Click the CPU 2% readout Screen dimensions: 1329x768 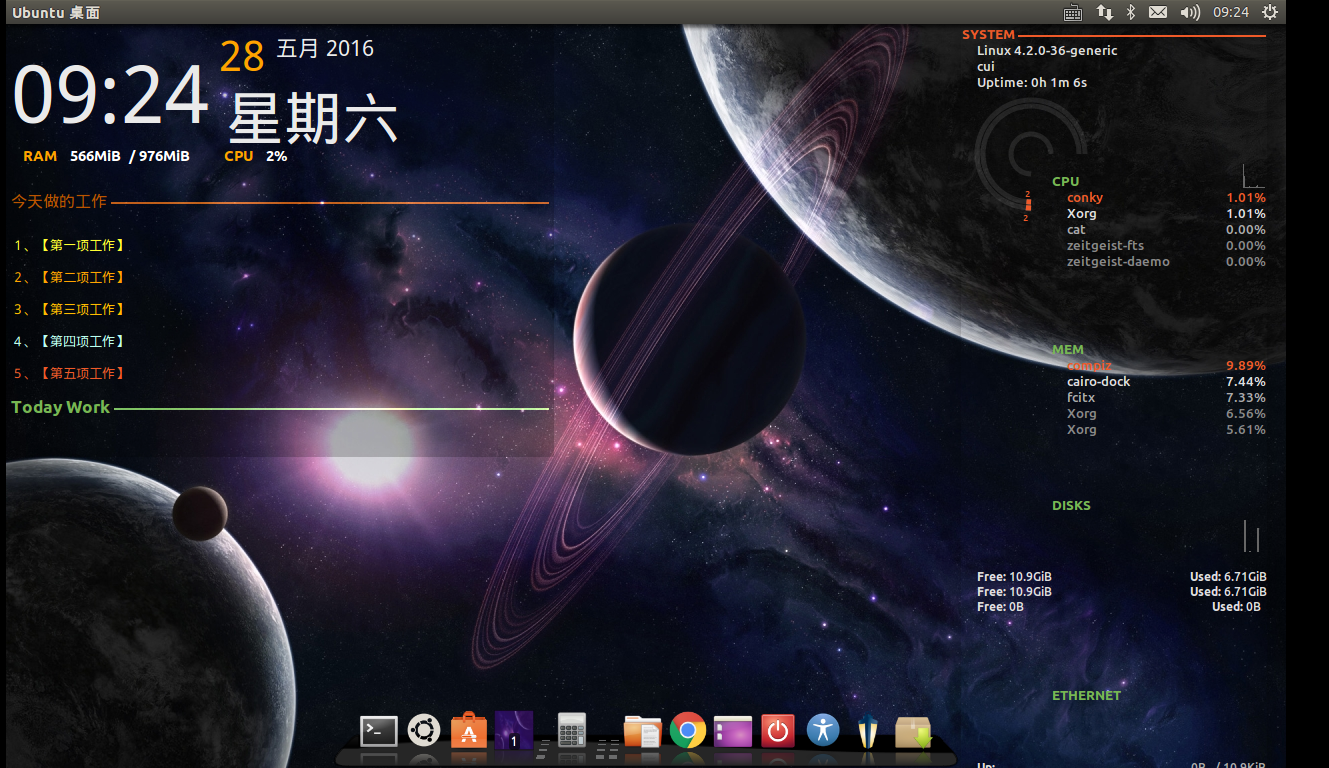[256, 156]
